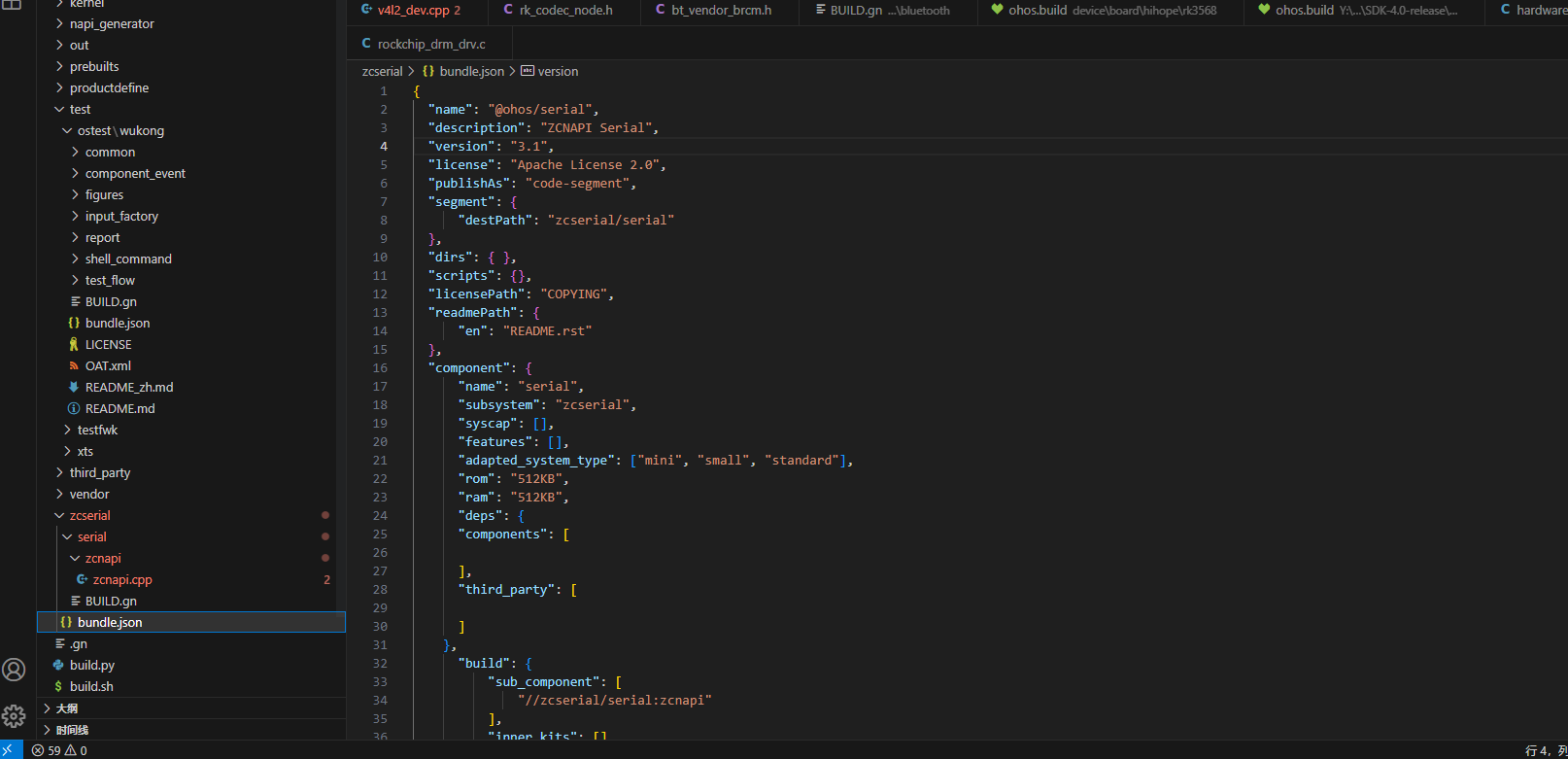The image size is (1568, 759).
Task: Open the Accounts icon in activity bar
Action: click(14, 670)
